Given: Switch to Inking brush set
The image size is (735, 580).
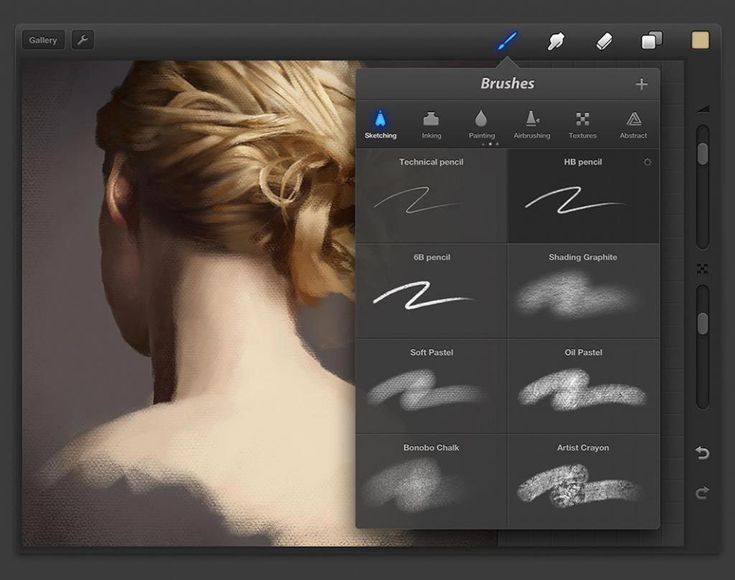Looking at the screenshot, I should coord(431,125).
